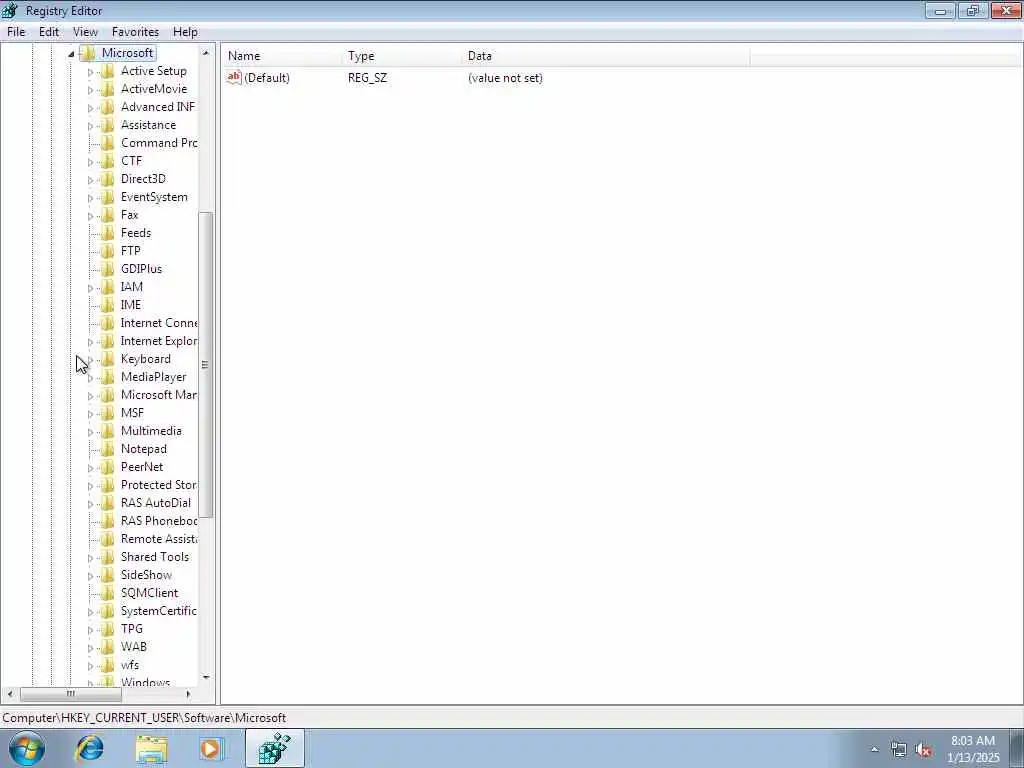Click the IME folder icon

108,305
